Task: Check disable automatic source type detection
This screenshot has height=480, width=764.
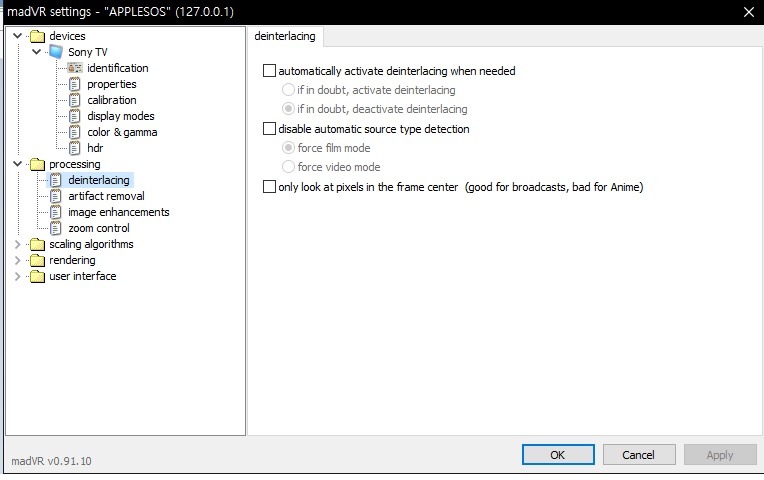Action: [x=269, y=129]
